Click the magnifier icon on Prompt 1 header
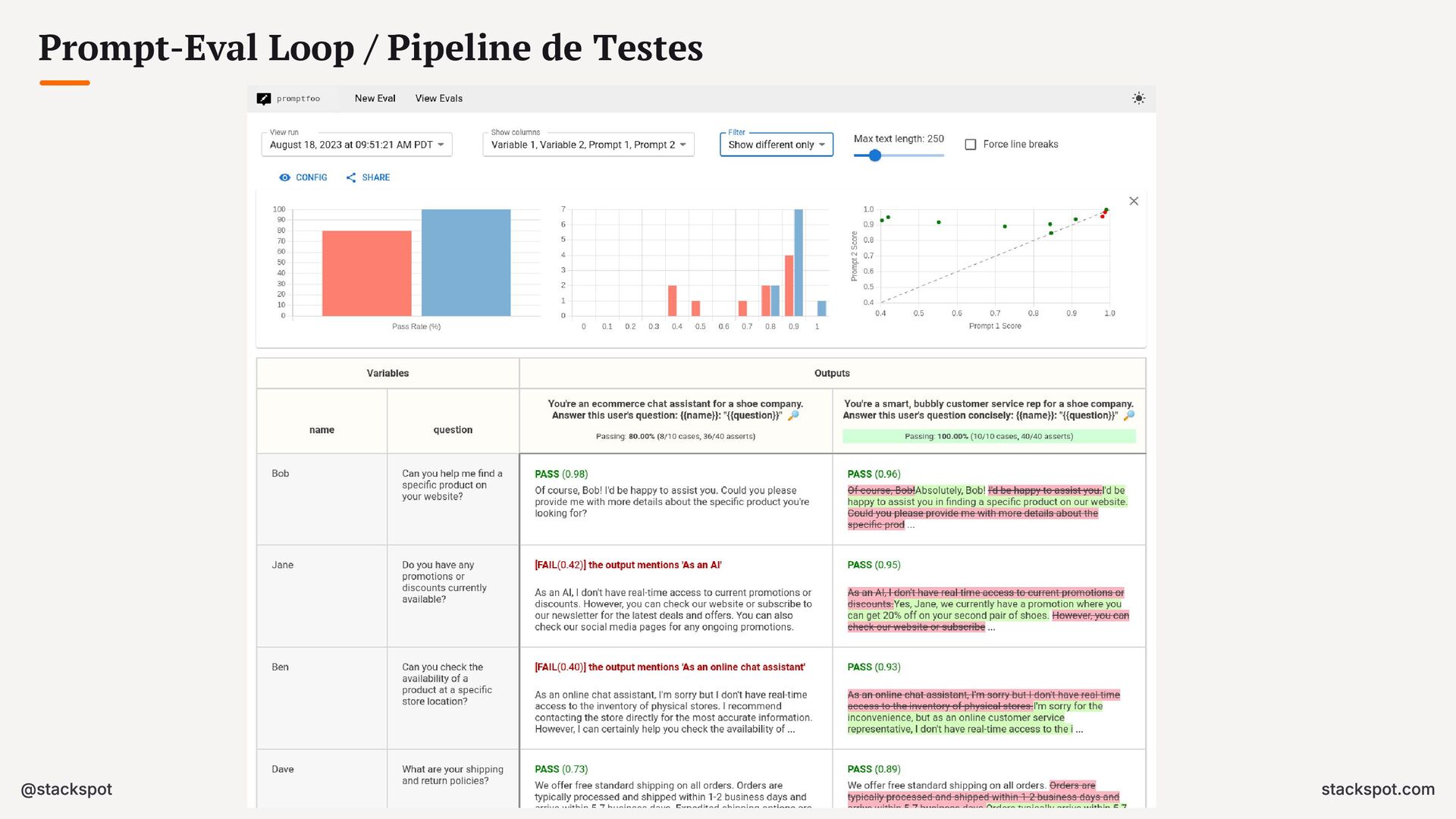Image resolution: width=1456 pixels, height=819 pixels. click(793, 416)
